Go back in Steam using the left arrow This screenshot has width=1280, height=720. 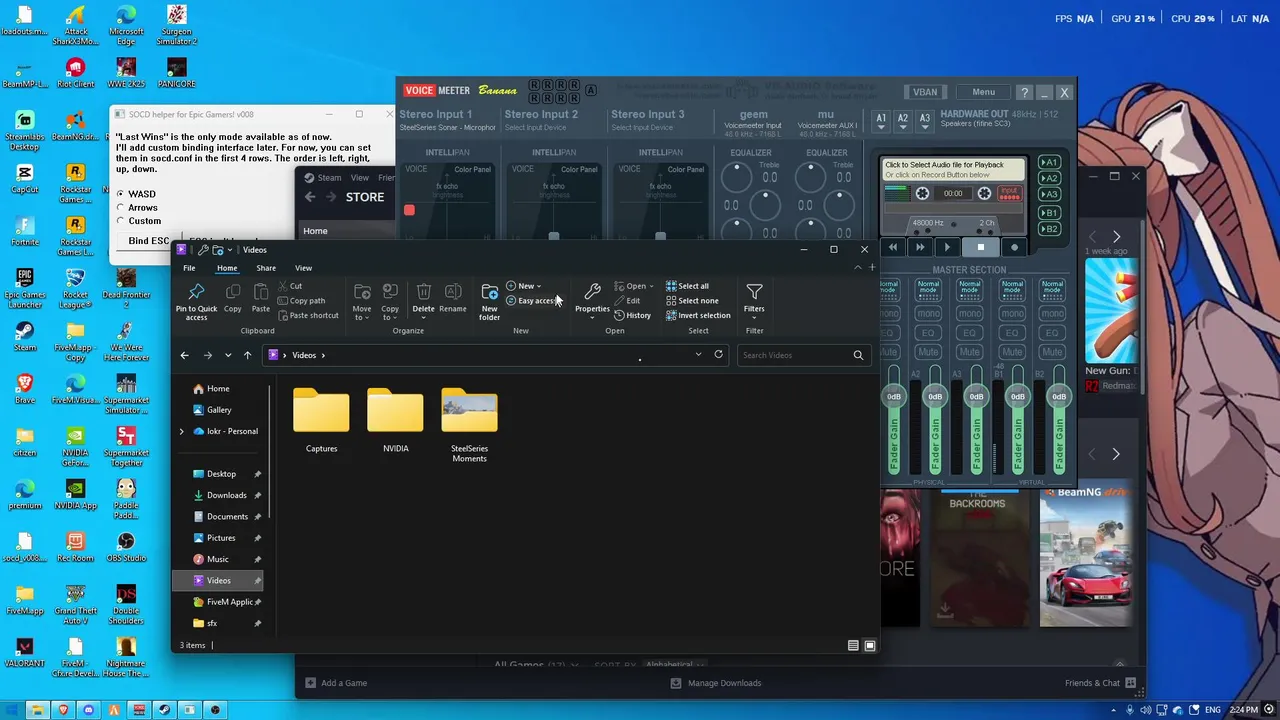[310, 197]
